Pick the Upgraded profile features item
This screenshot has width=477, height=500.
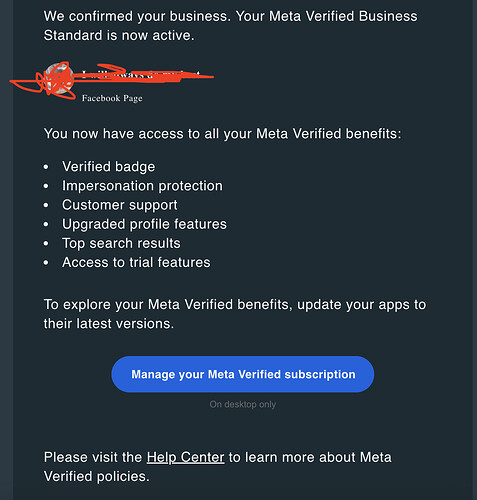(144, 224)
